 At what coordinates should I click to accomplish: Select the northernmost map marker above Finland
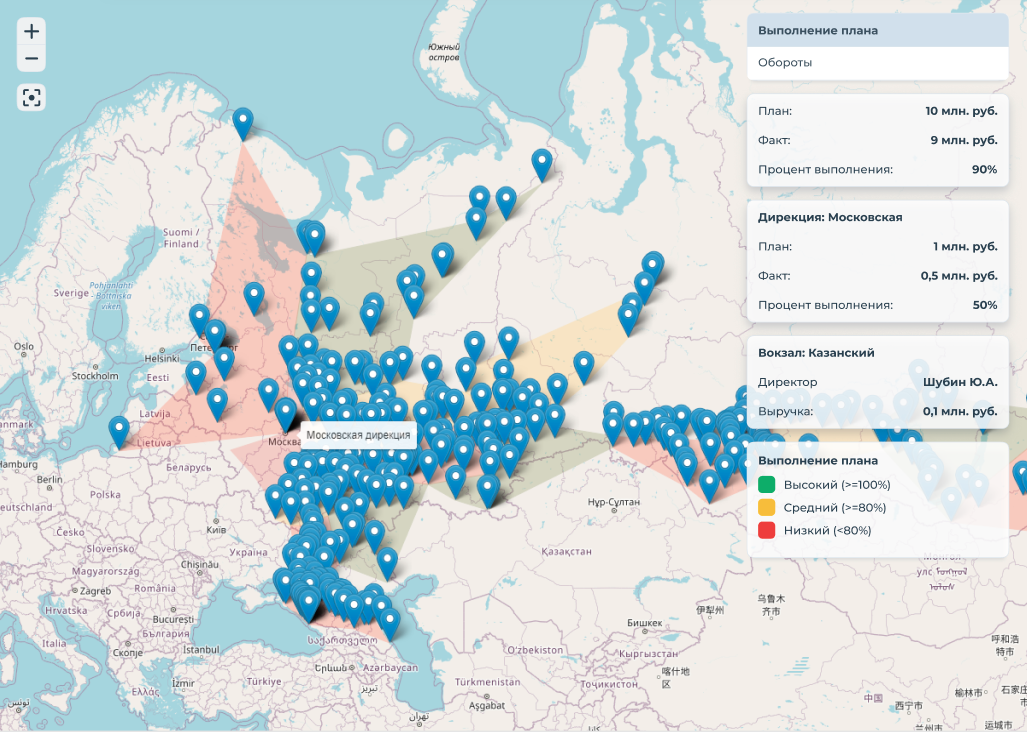[x=243, y=124]
